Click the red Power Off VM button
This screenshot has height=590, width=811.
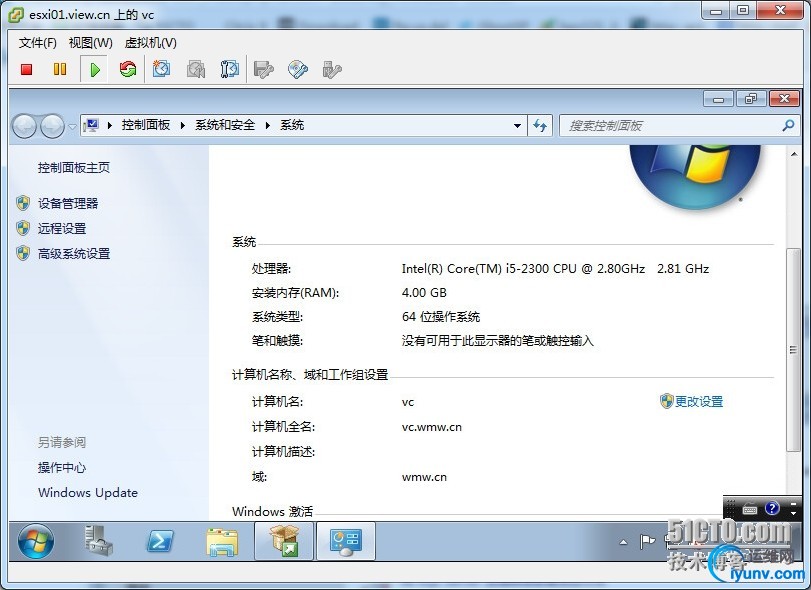[x=26, y=69]
